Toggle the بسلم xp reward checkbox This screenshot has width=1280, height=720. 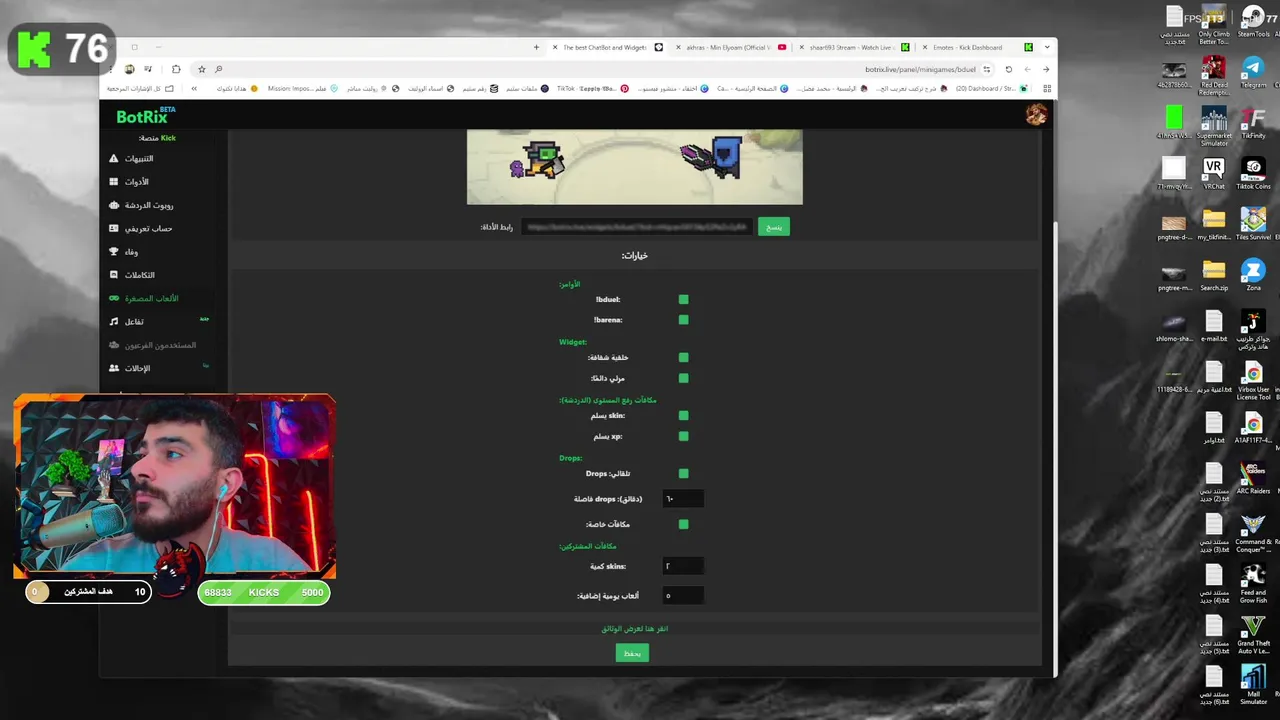684,436
